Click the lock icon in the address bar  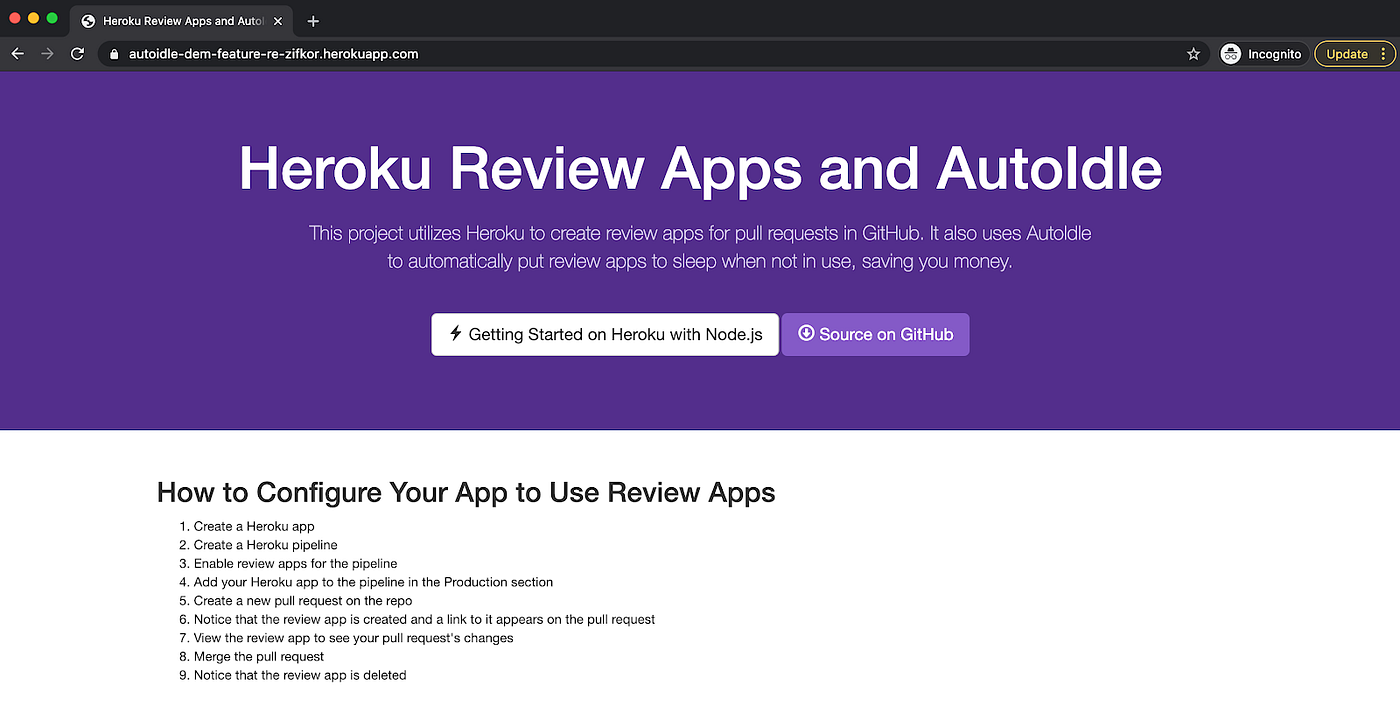click(114, 54)
